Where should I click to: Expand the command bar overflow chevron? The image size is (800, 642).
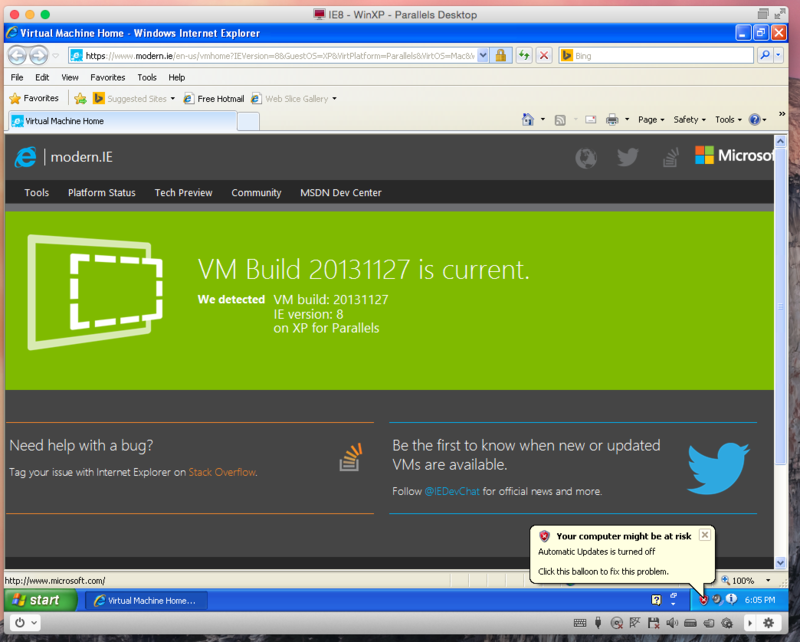coord(782,114)
